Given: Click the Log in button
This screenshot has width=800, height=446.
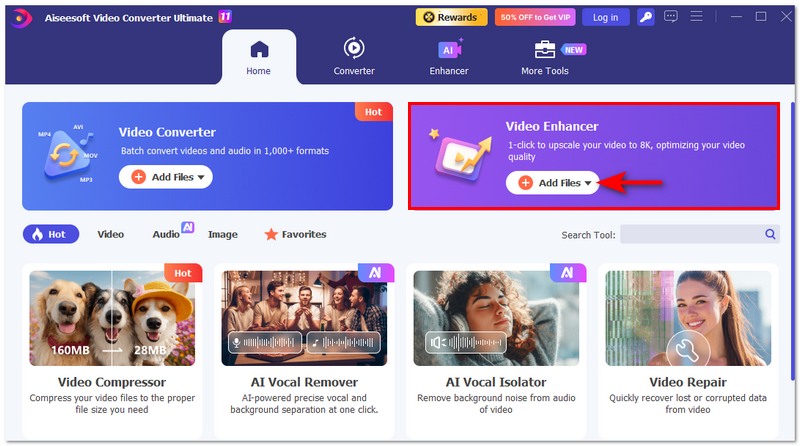Looking at the screenshot, I should (x=605, y=17).
